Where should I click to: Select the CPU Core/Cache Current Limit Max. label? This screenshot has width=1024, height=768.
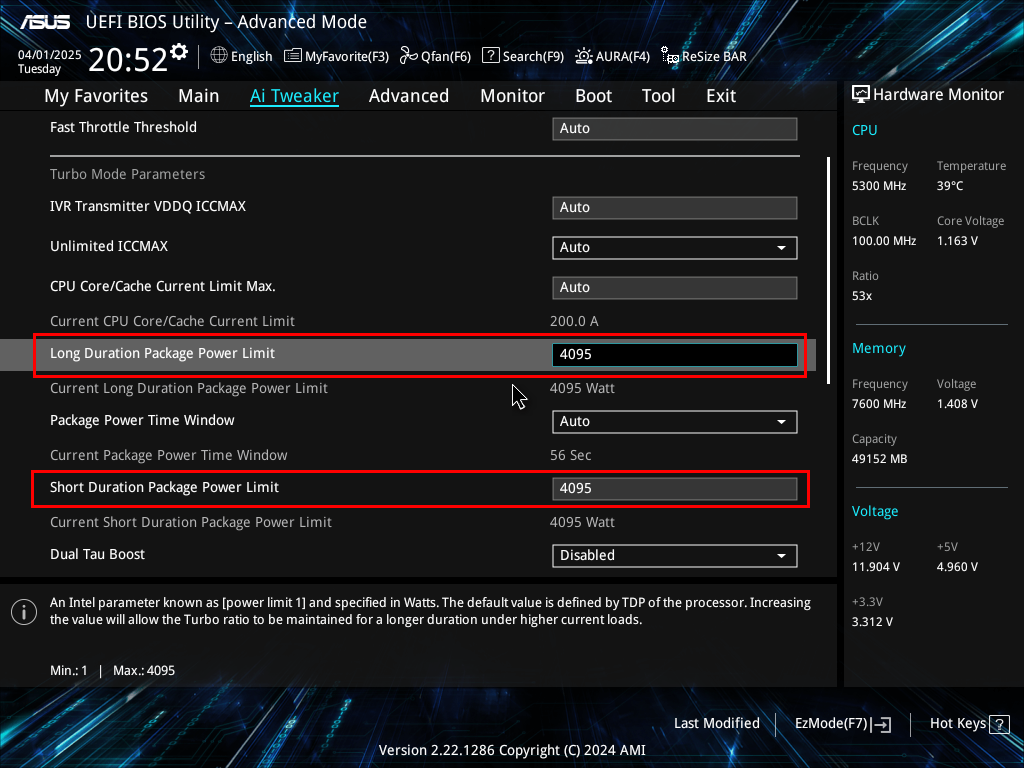tap(163, 287)
